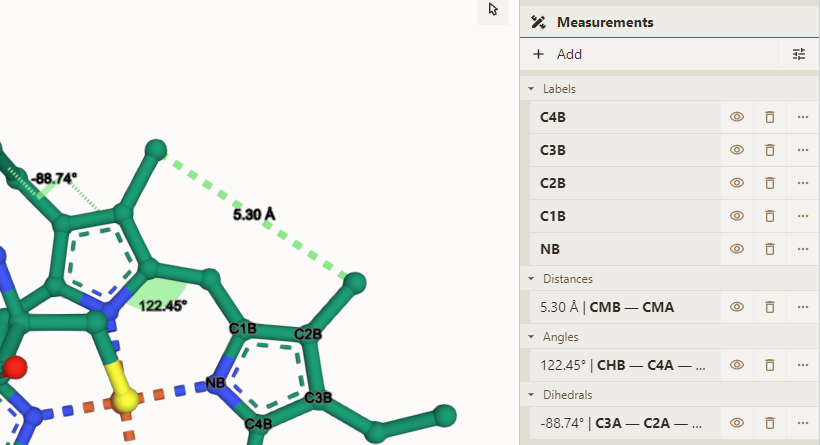The image size is (820, 445).
Task: Click the yellow sulfur atom in viewport
Action: coord(125,401)
